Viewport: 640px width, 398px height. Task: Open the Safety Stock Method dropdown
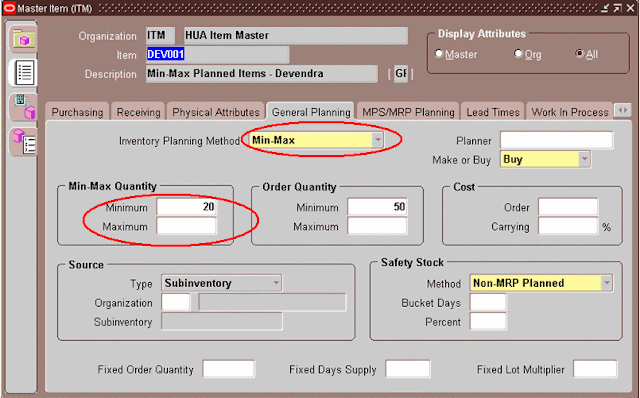607,283
